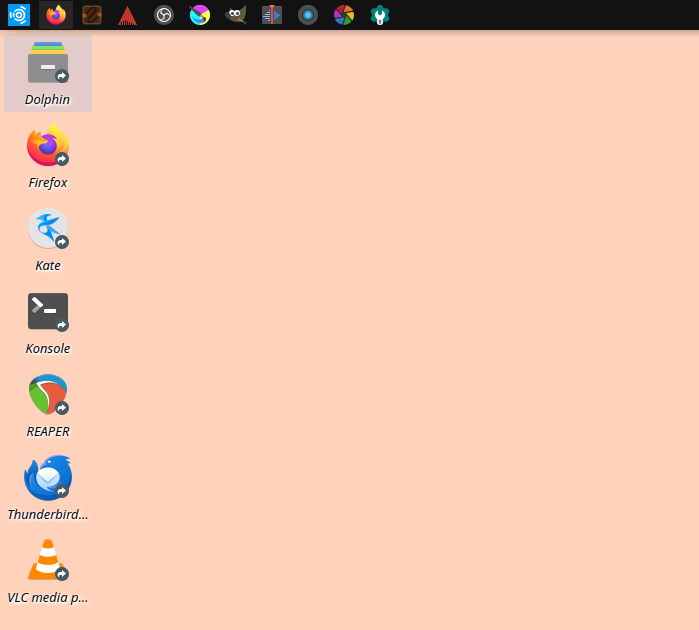Launch Firefox from the top panel

click(x=56, y=15)
